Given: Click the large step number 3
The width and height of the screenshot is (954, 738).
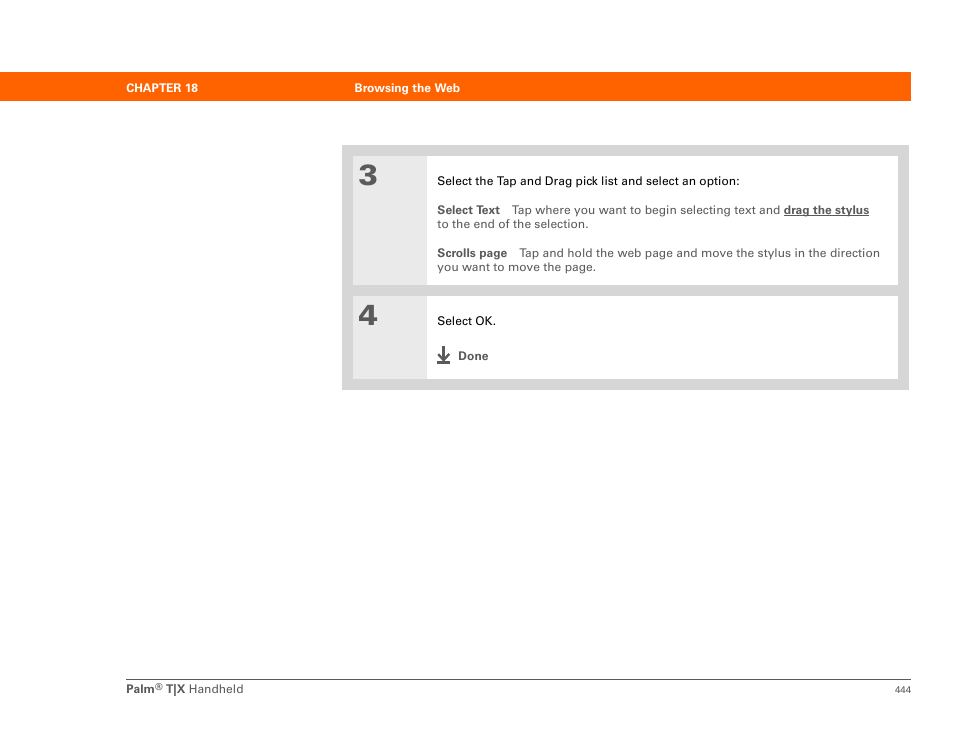Looking at the screenshot, I should [x=368, y=176].
